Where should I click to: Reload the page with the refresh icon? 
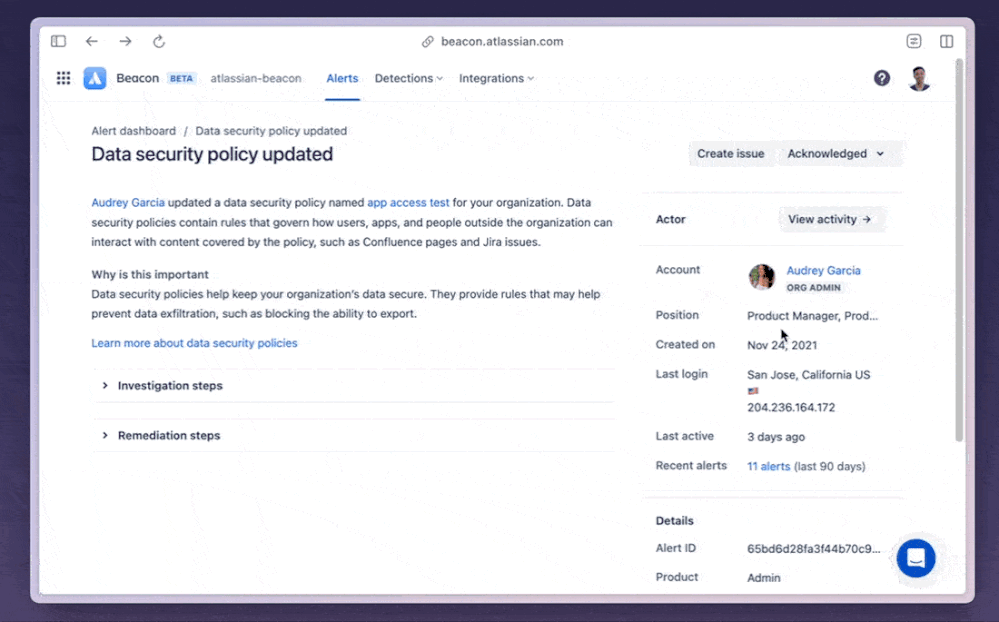[x=159, y=41]
